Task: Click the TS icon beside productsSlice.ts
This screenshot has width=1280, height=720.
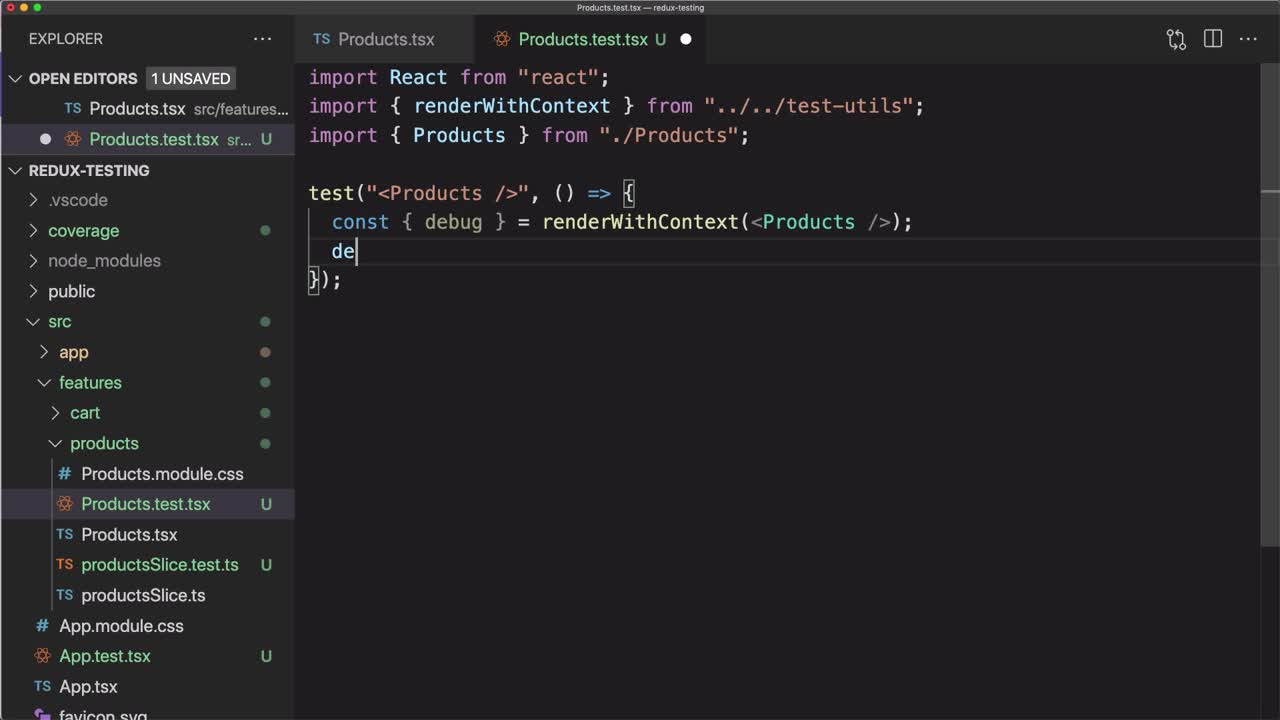Action: pos(65,595)
